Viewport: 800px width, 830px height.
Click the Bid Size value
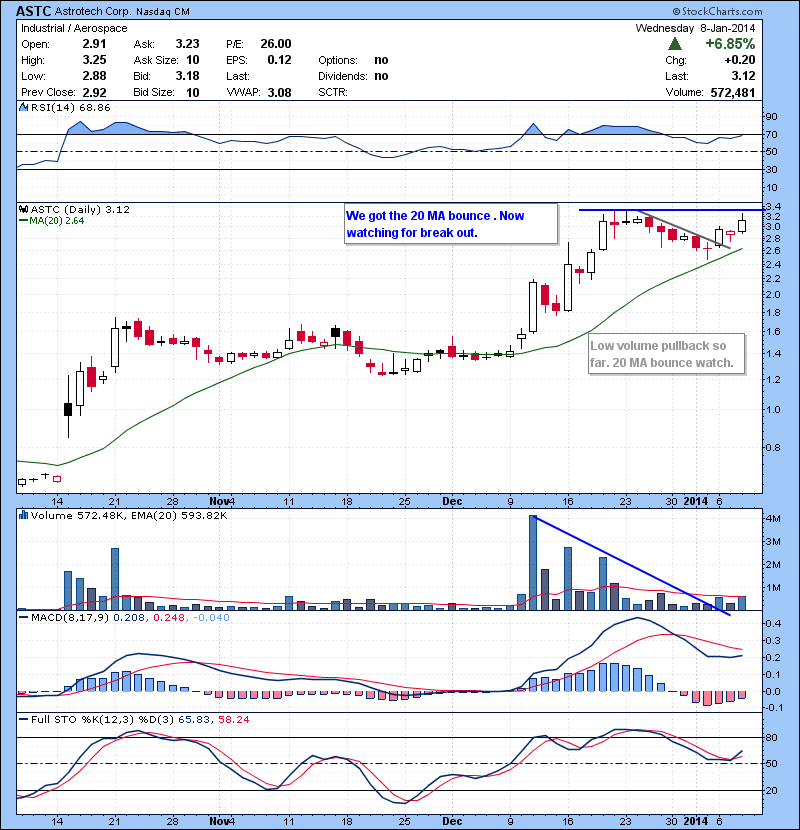[193, 92]
